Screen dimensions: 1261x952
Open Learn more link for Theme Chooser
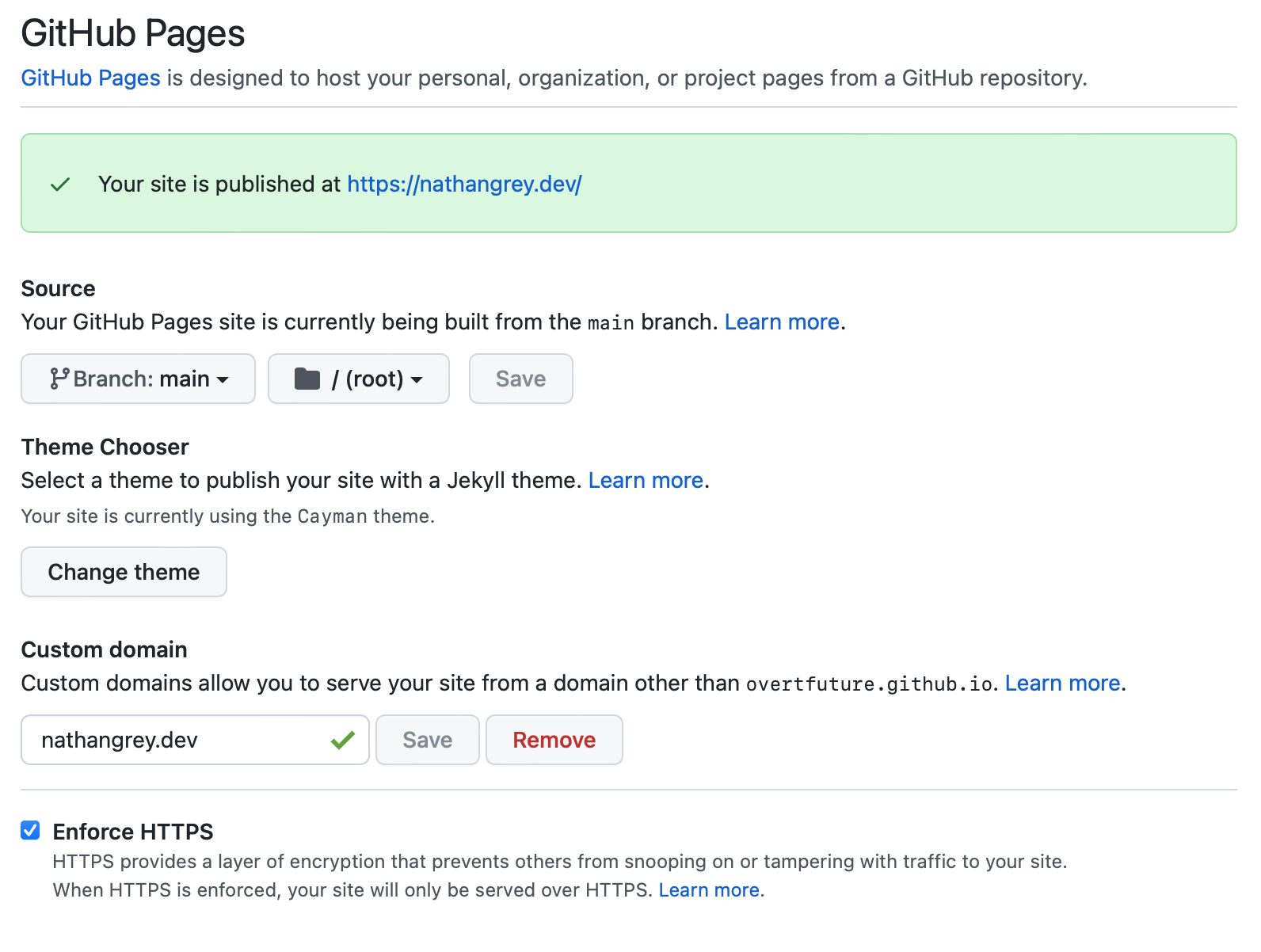tap(646, 480)
